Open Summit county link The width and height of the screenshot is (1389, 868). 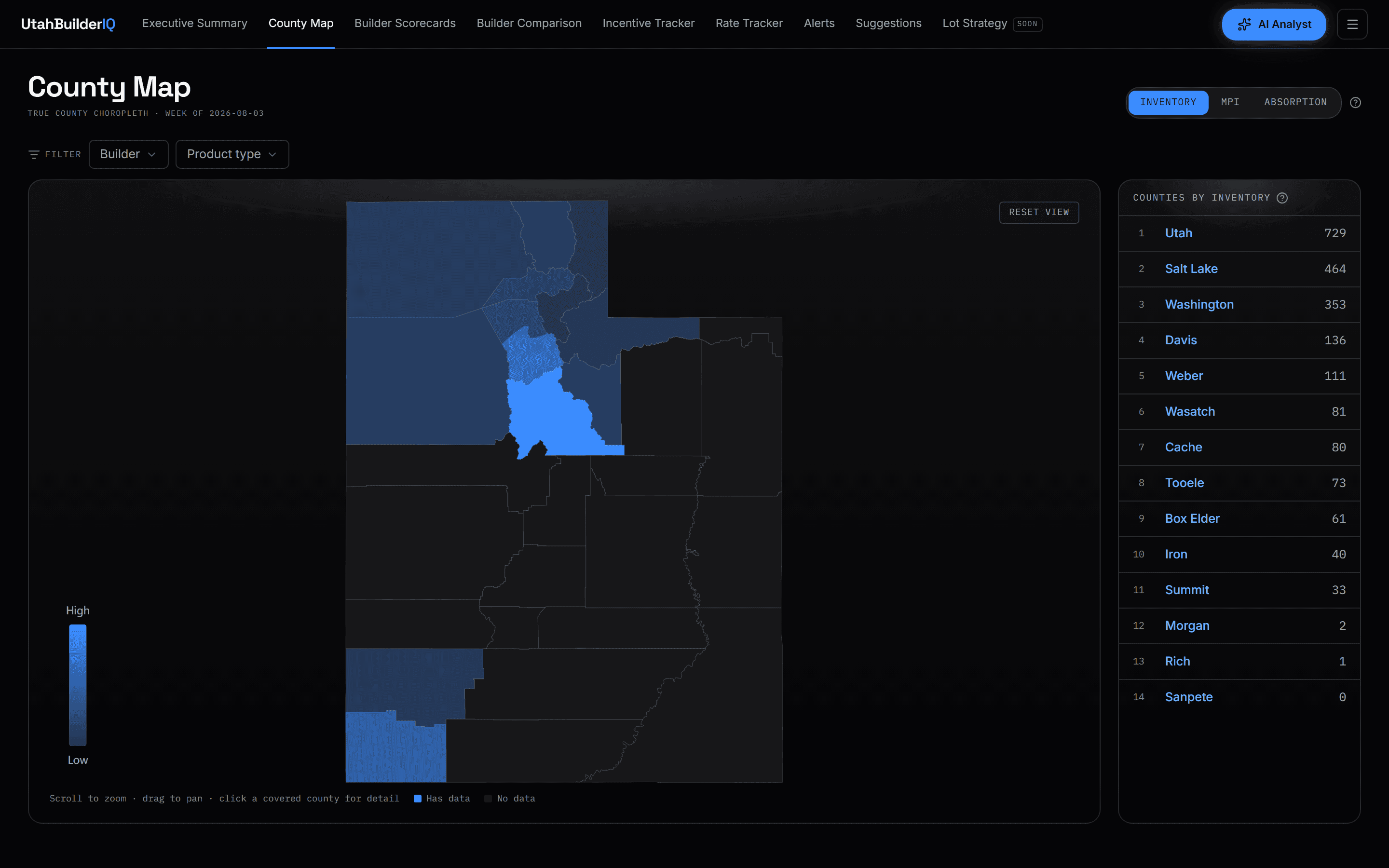coord(1186,590)
